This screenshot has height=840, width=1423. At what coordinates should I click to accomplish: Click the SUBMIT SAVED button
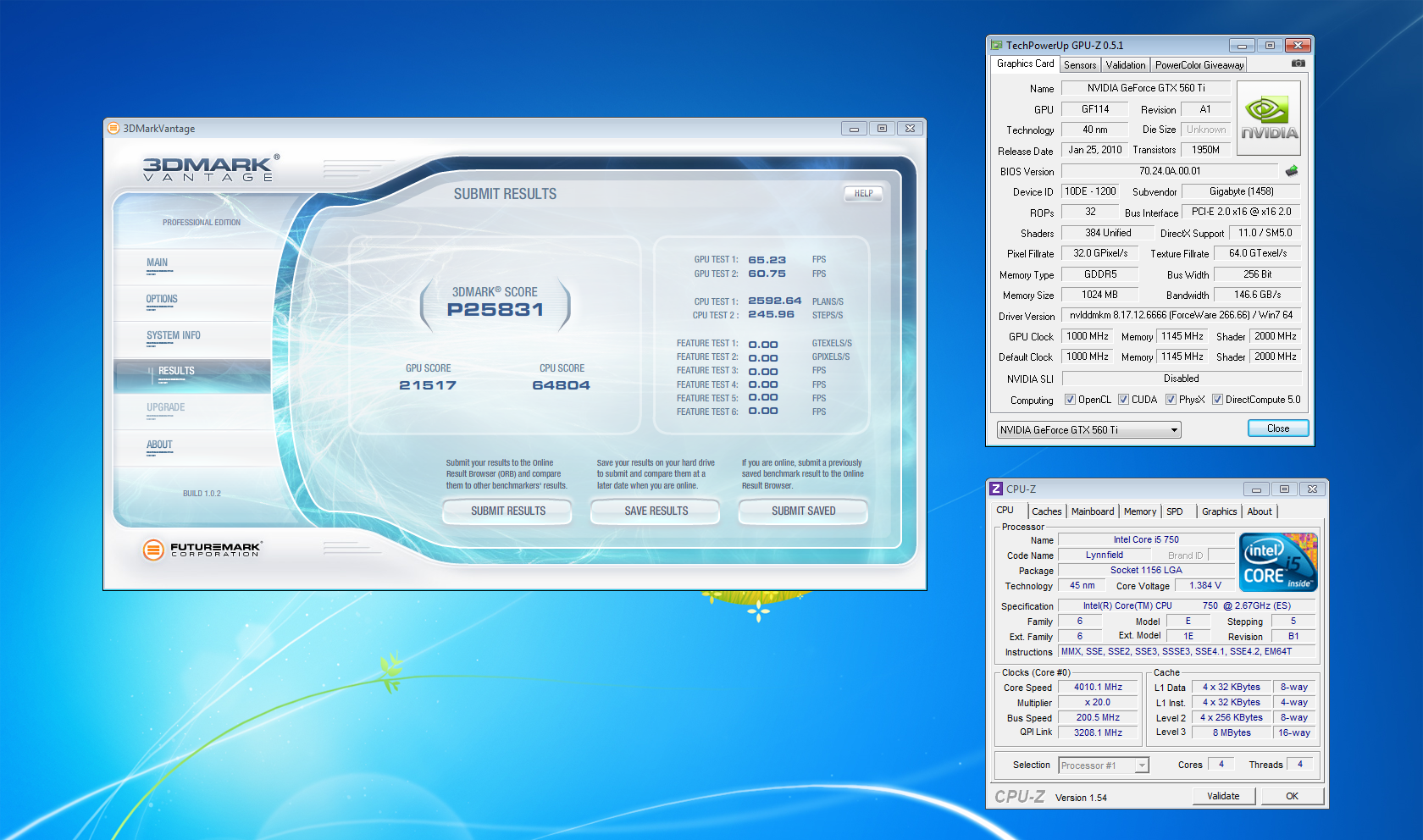pos(803,511)
